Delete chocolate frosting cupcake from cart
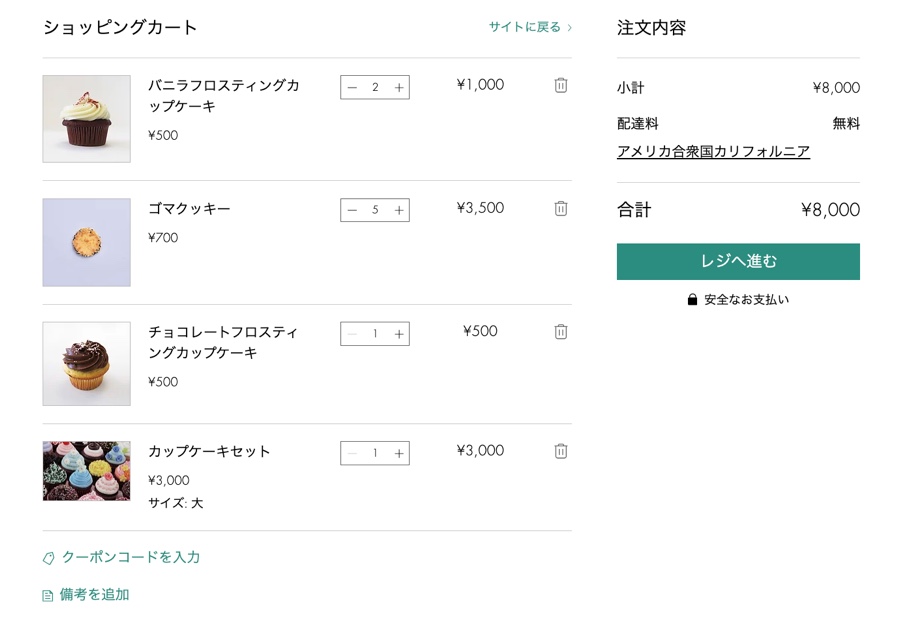The height and width of the screenshot is (620, 900). tap(561, 331)
